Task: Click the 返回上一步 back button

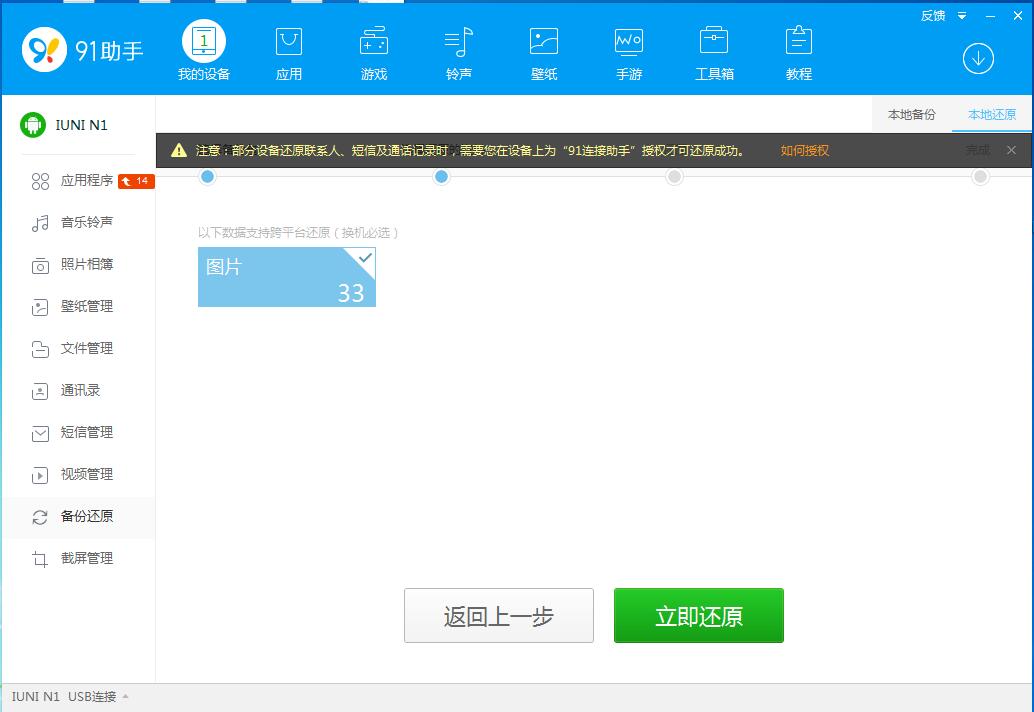Action: [x=498, y=615]
